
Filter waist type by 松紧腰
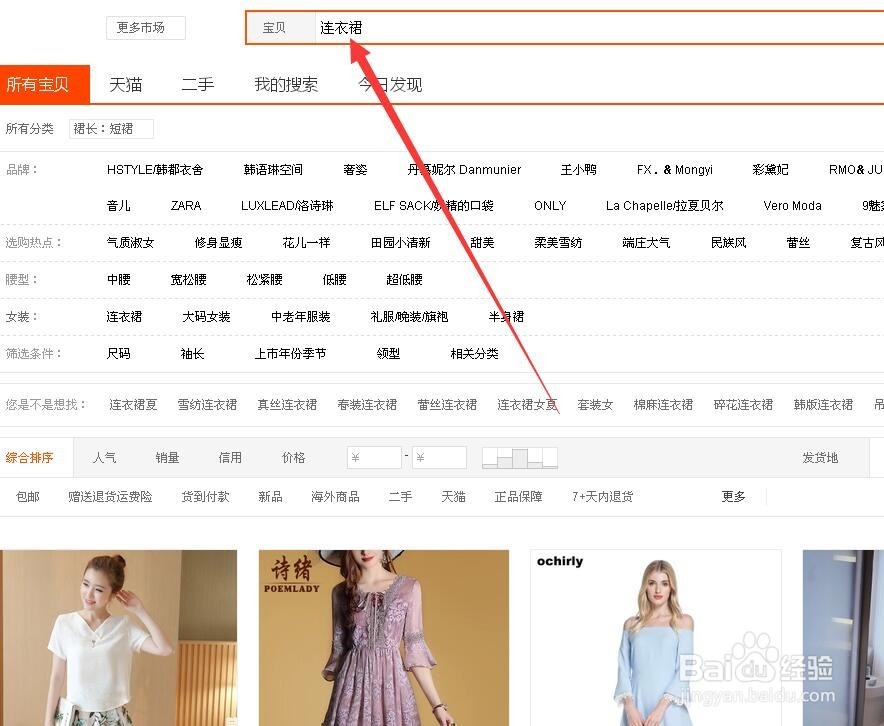pos(264,280)
